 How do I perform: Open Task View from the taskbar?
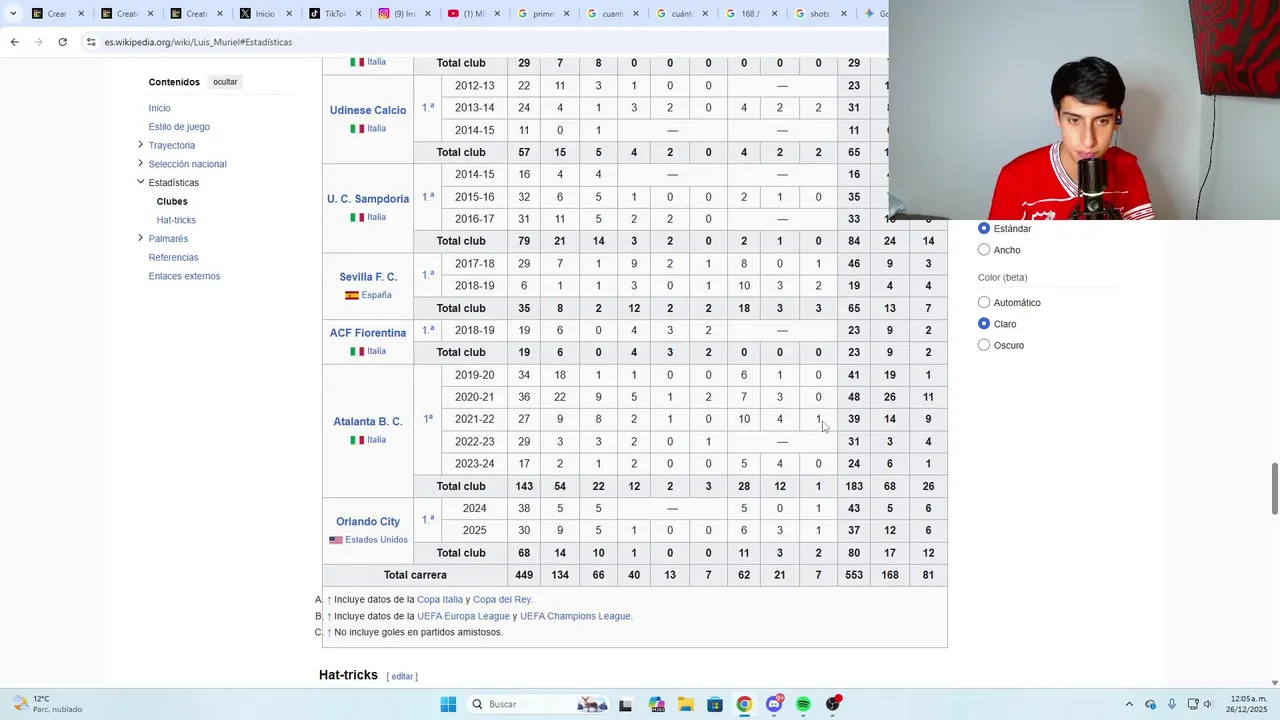click(625, 704)
